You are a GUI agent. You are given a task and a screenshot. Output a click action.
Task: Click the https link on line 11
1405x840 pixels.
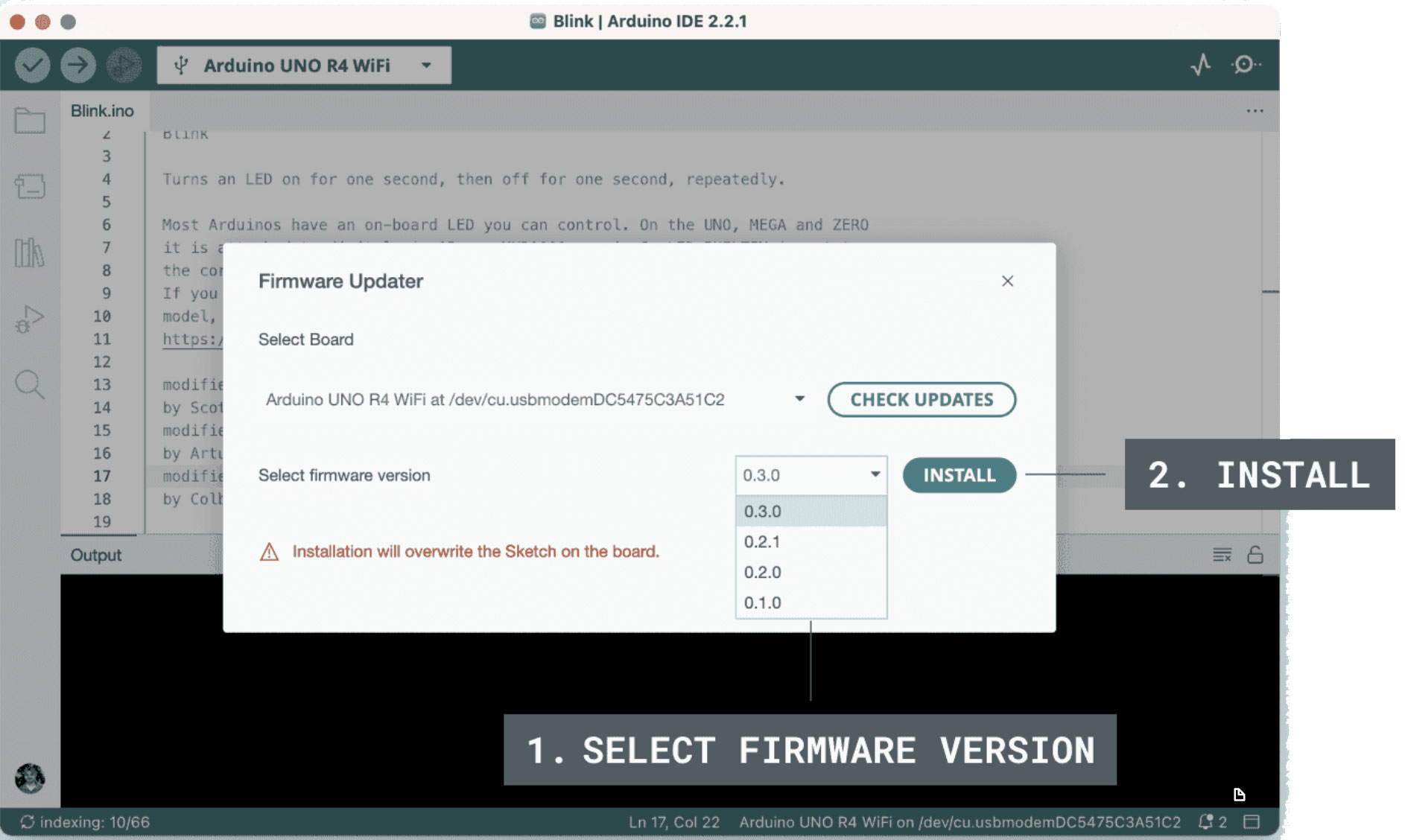point(192,340)
